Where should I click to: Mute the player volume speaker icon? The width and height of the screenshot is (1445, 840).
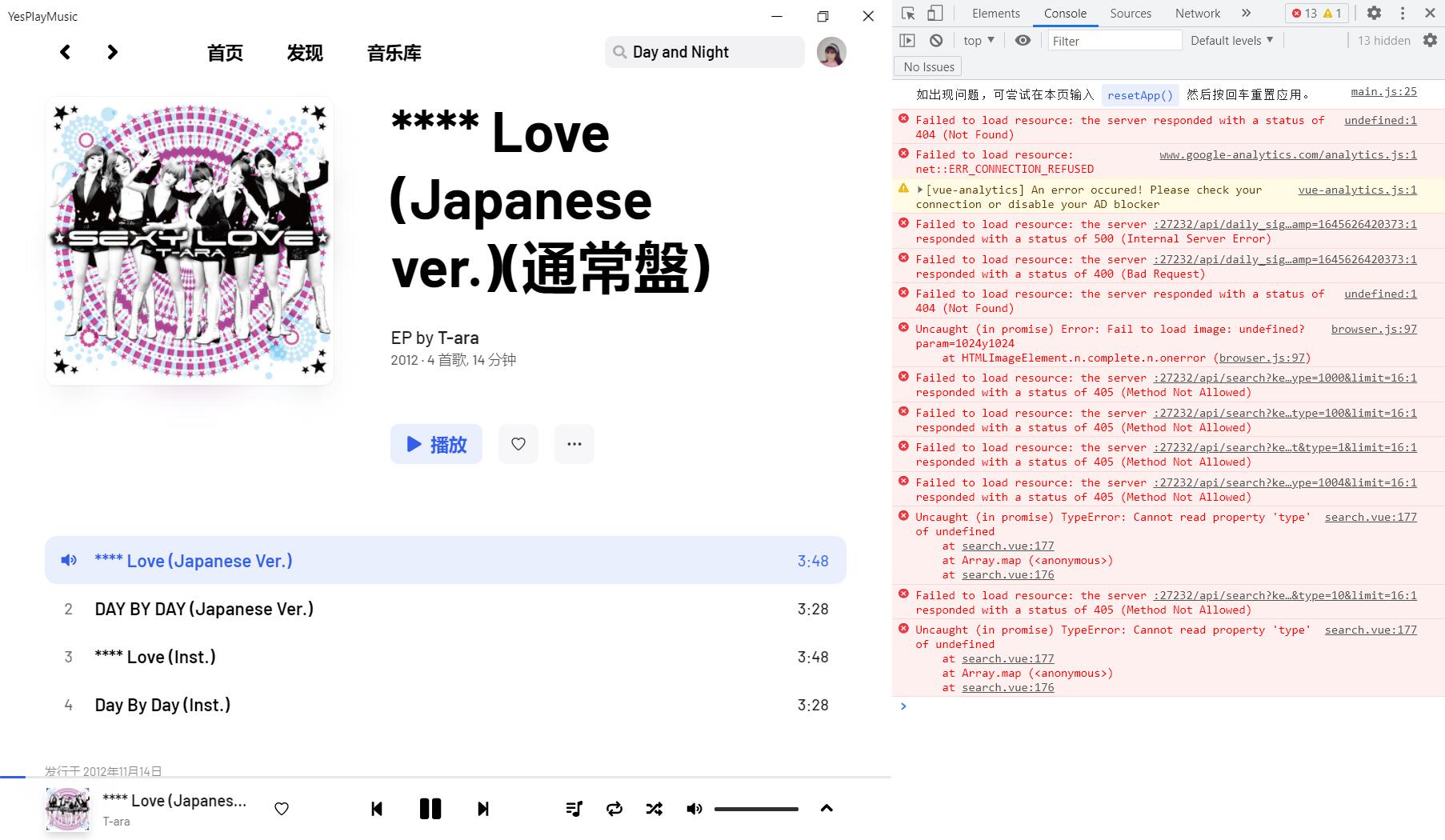tap(694, 809)
